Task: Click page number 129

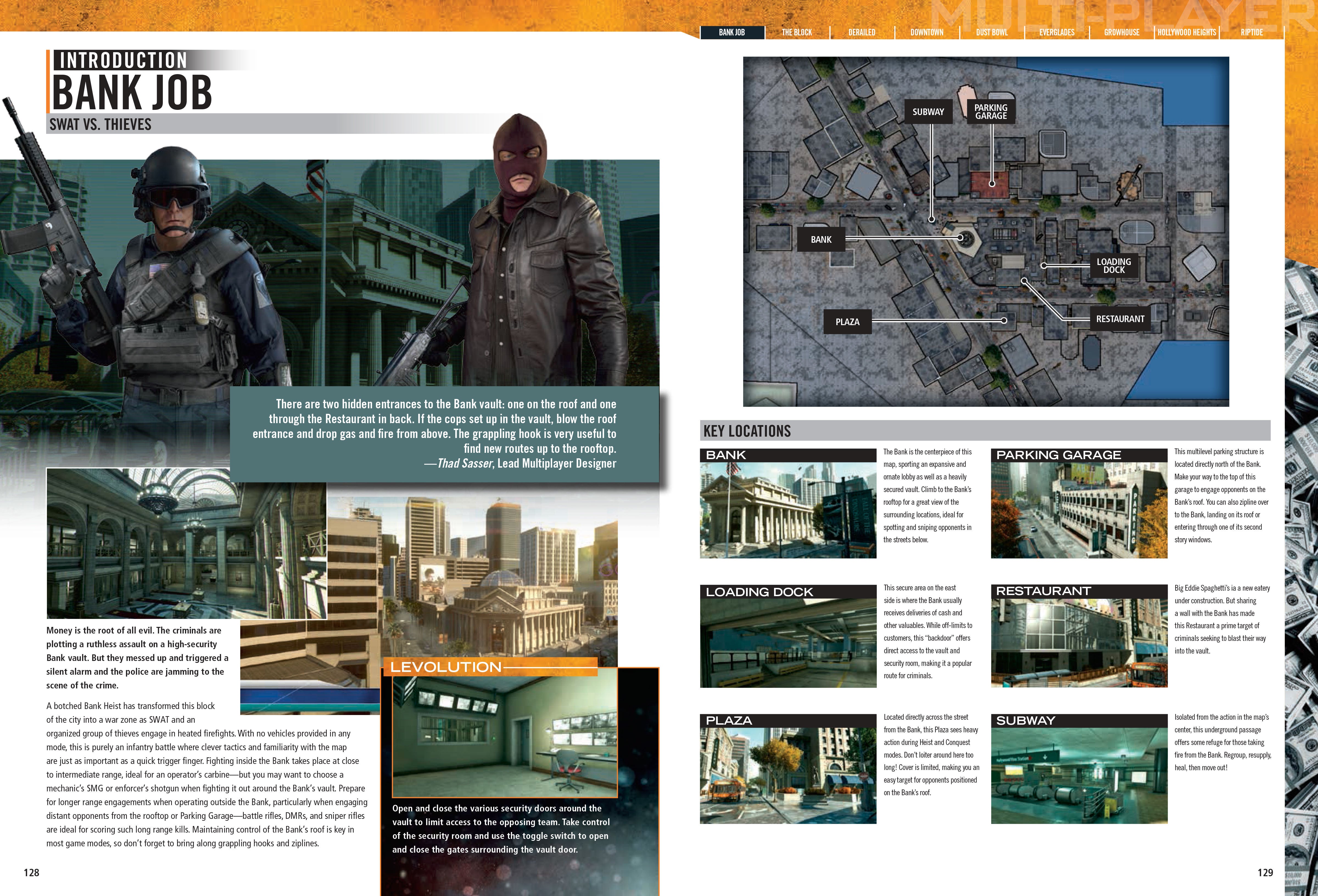Action: click(x=1265, y=873)
